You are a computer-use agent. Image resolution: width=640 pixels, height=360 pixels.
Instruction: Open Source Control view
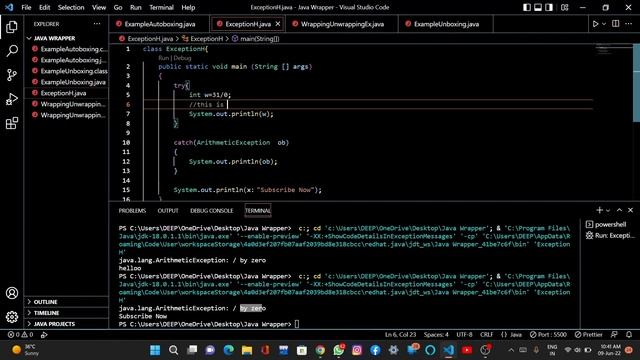pyautogui.click(x=12, y=75)
